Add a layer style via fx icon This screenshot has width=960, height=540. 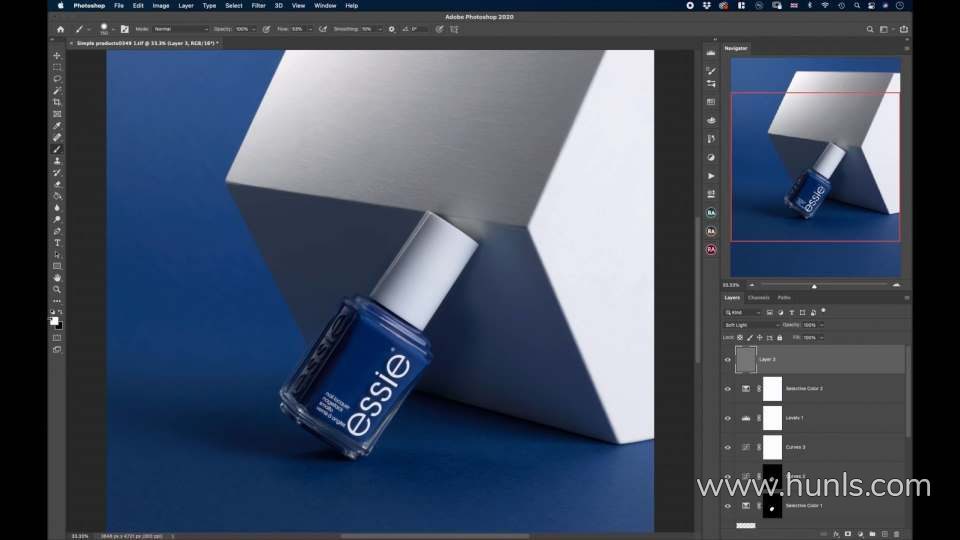pyautogui.click(x=836, y=534)
